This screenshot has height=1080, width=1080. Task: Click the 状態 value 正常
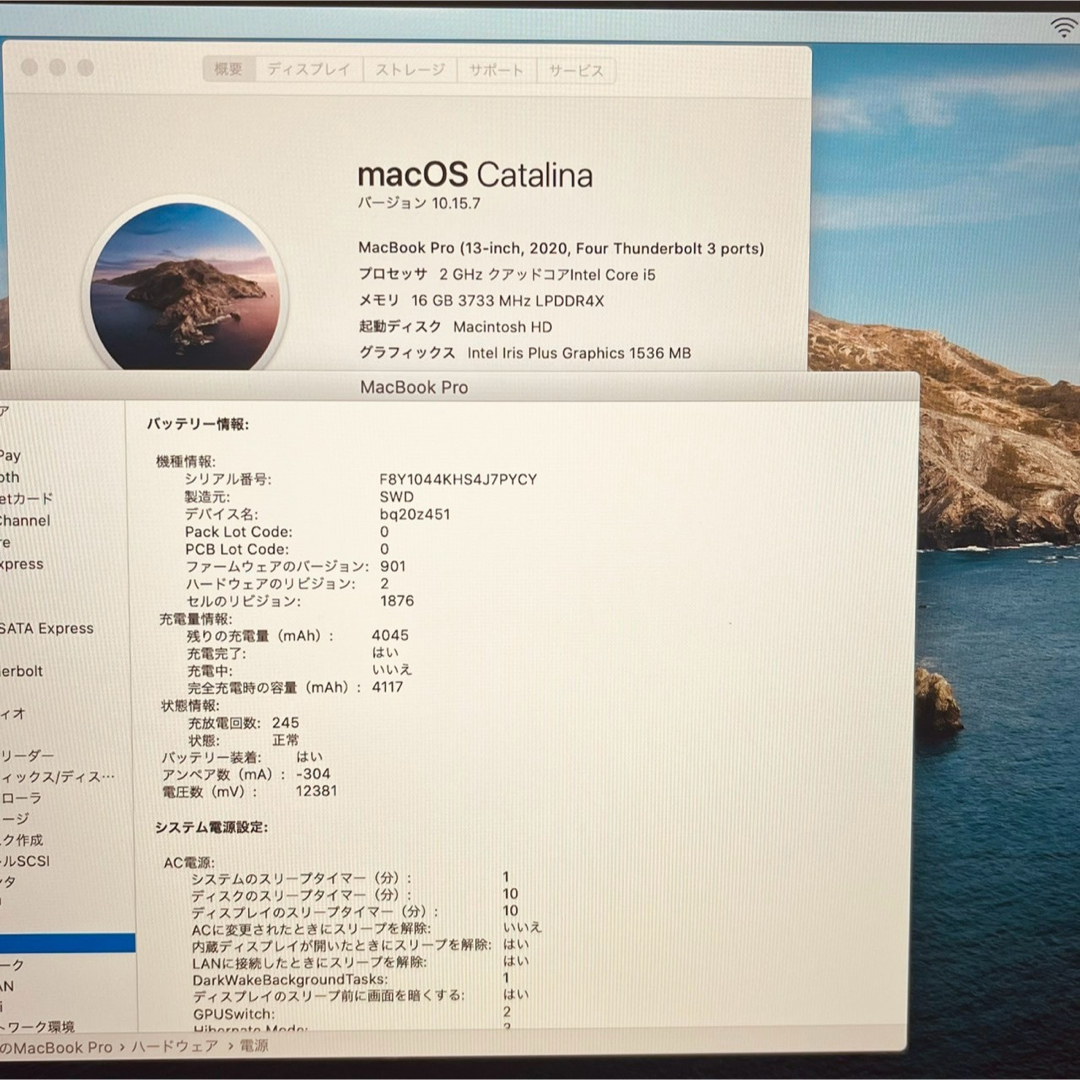(x=285, y=740)
